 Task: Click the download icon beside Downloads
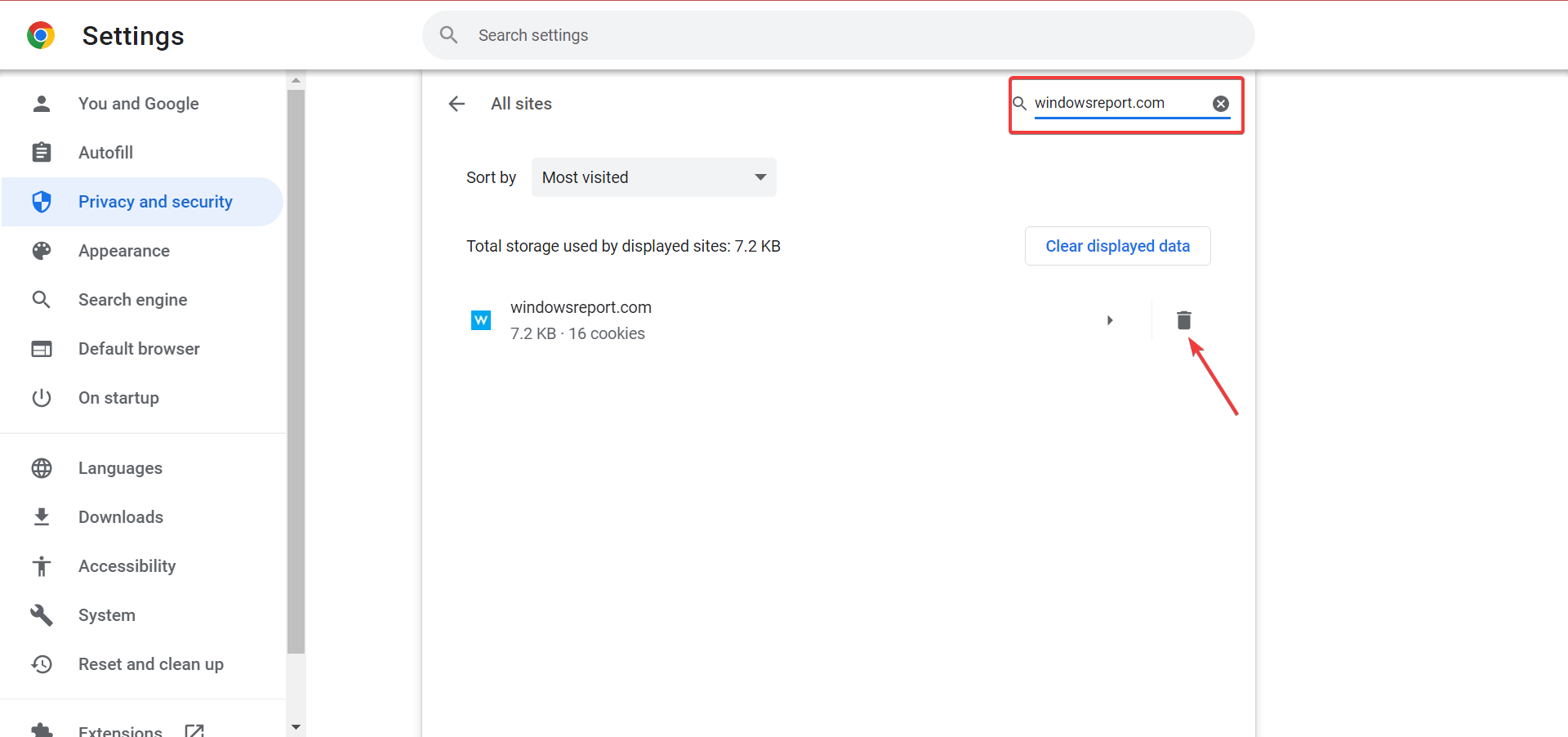click(x=42, y=517)
